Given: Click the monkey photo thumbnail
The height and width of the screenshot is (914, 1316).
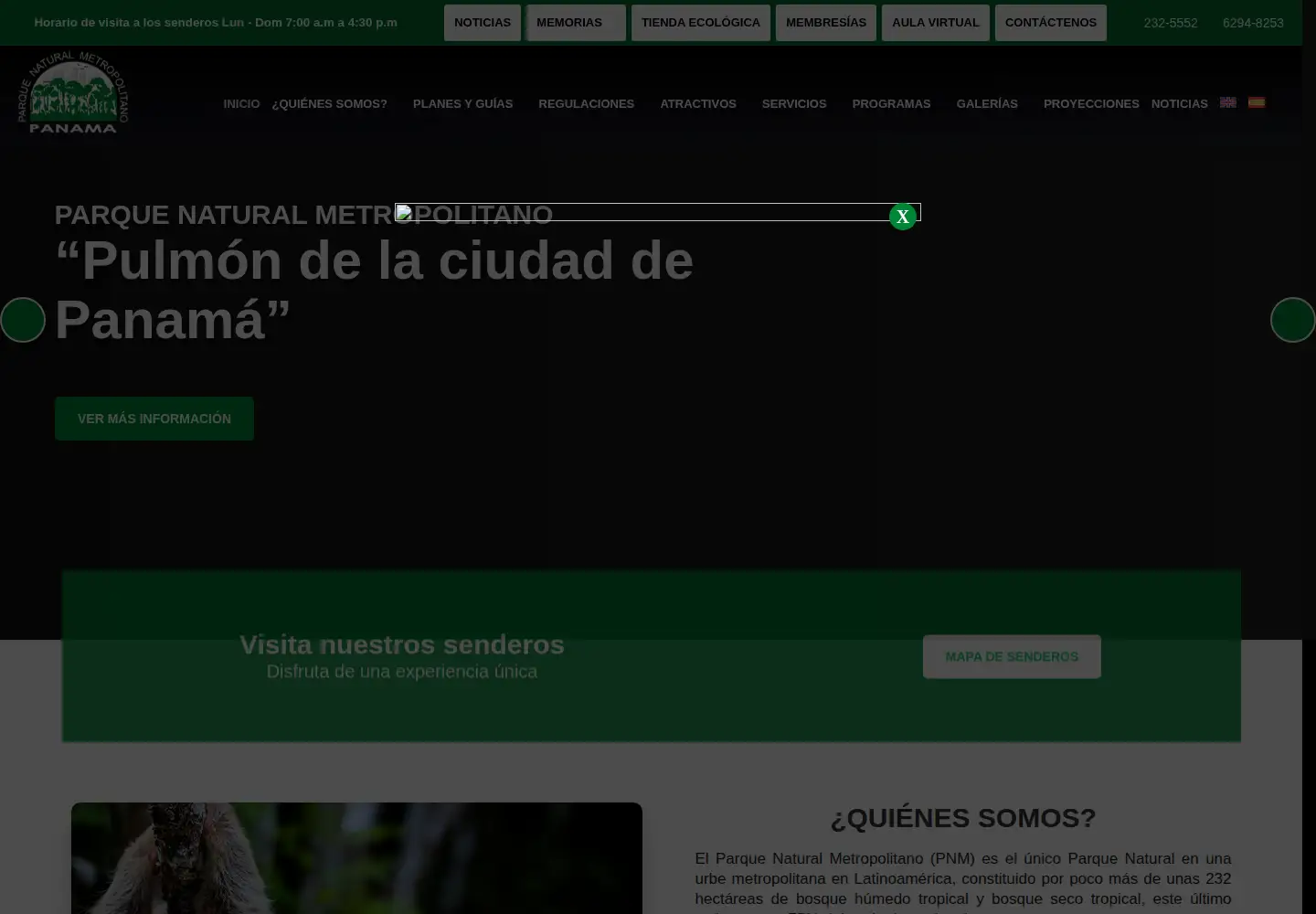Looking at the screenshot, I should pos(356,858).
